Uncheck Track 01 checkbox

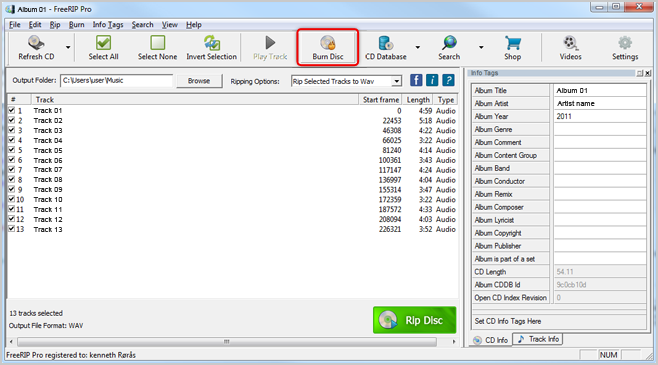pyautogui.click(x=12, y=110)
